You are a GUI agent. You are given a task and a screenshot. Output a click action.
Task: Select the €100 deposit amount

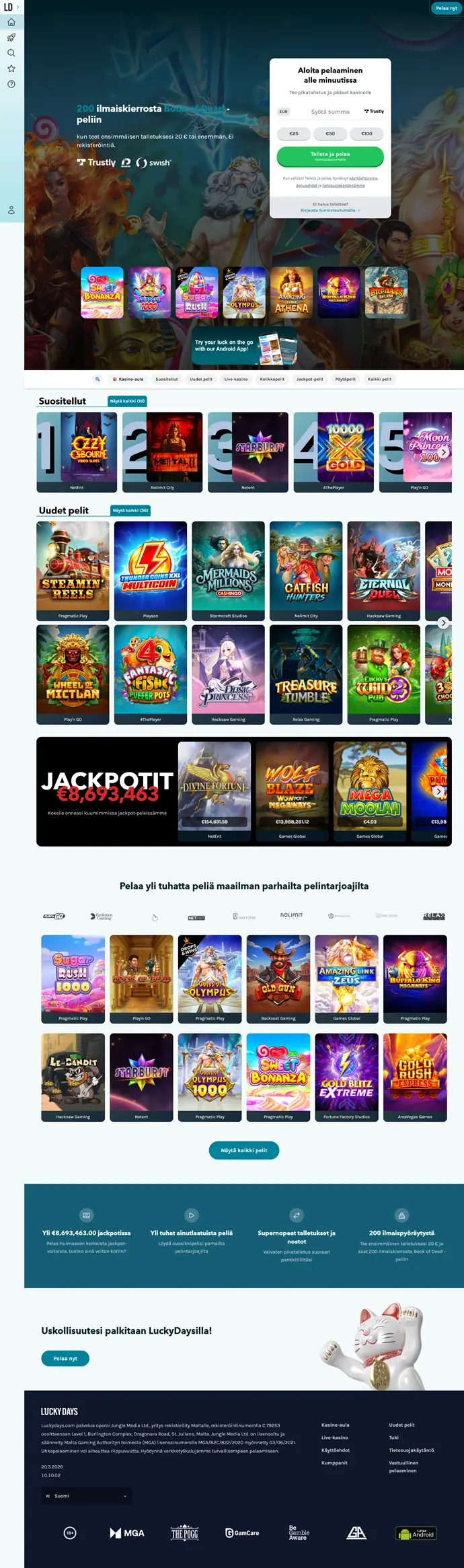(x=366, y=133)
